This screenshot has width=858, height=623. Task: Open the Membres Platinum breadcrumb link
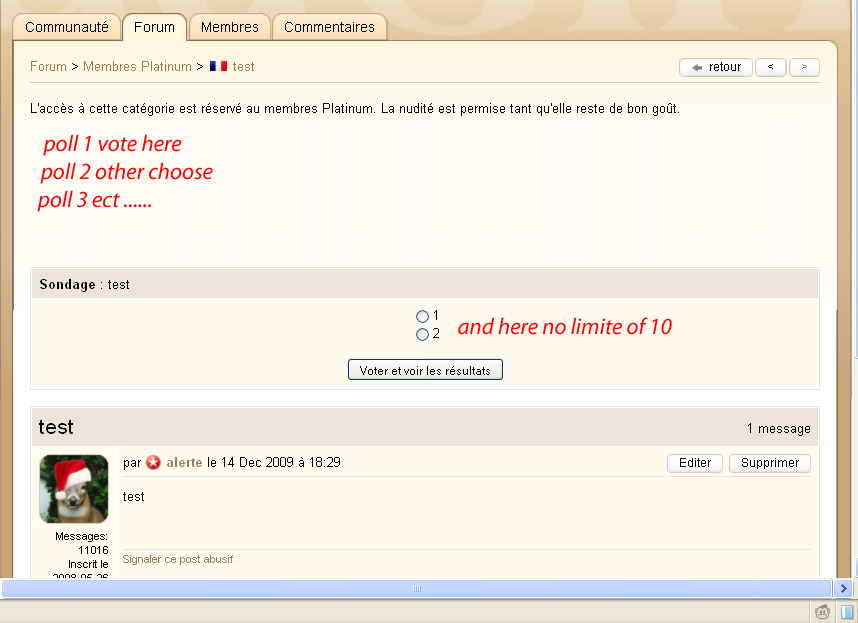pyautogui.click(x=137, y=67)
